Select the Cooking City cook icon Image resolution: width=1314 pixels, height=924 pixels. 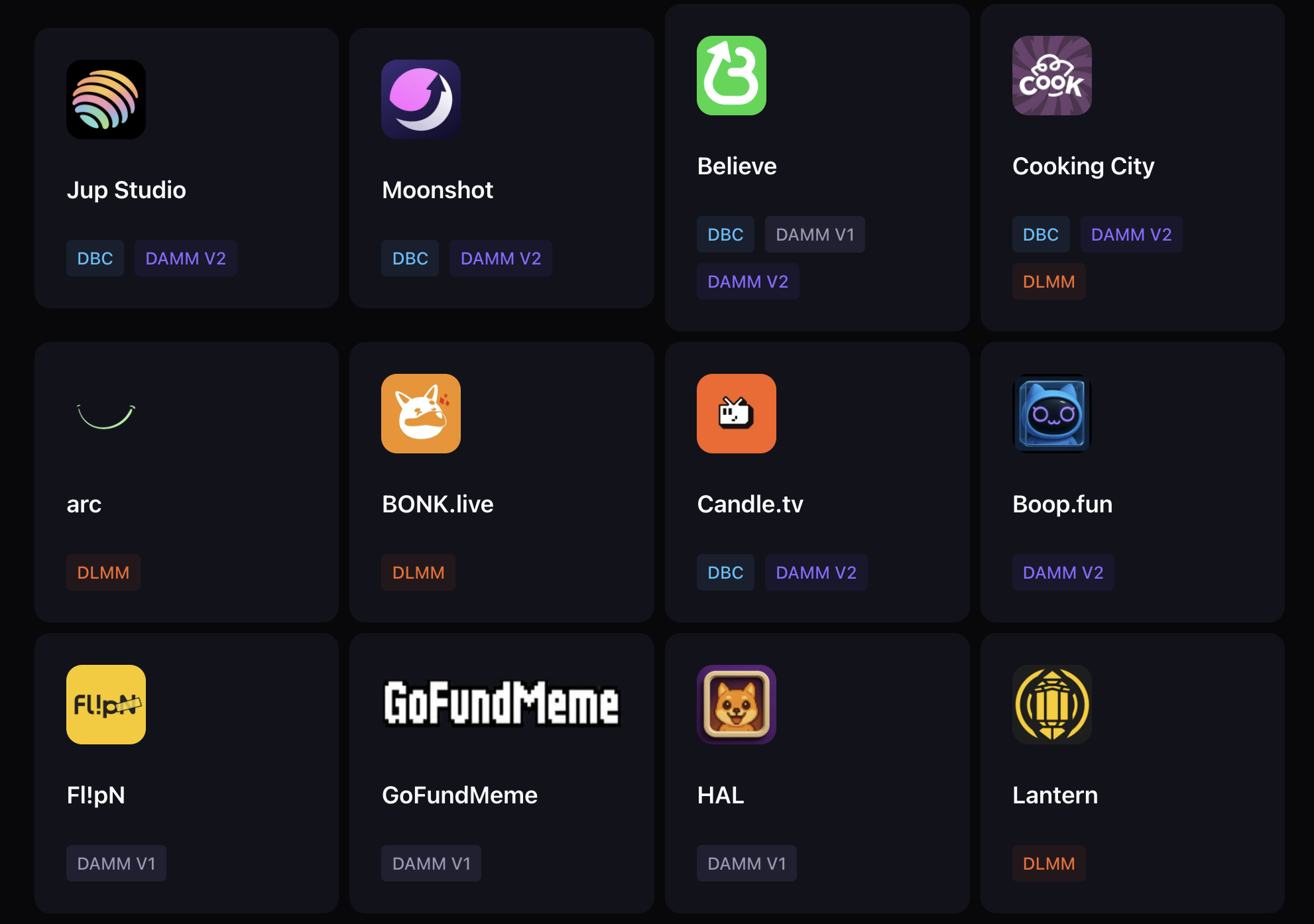click(x=1051, y=76)
